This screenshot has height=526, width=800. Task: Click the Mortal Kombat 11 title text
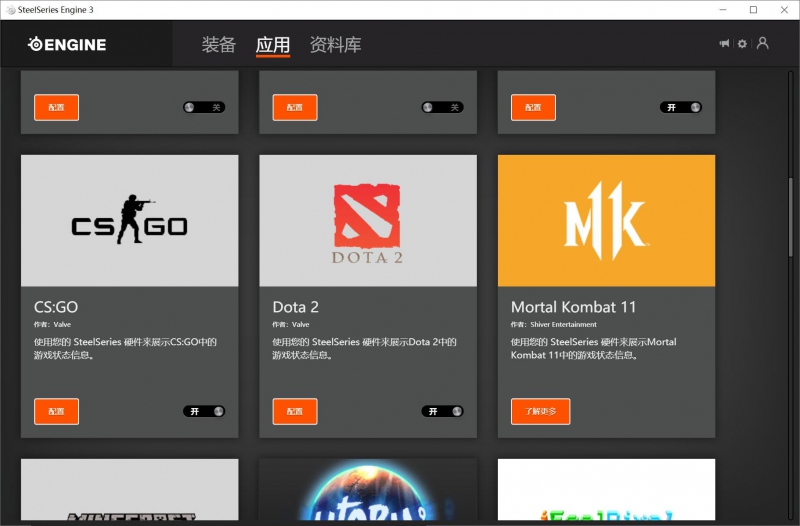tap(573, 307)
